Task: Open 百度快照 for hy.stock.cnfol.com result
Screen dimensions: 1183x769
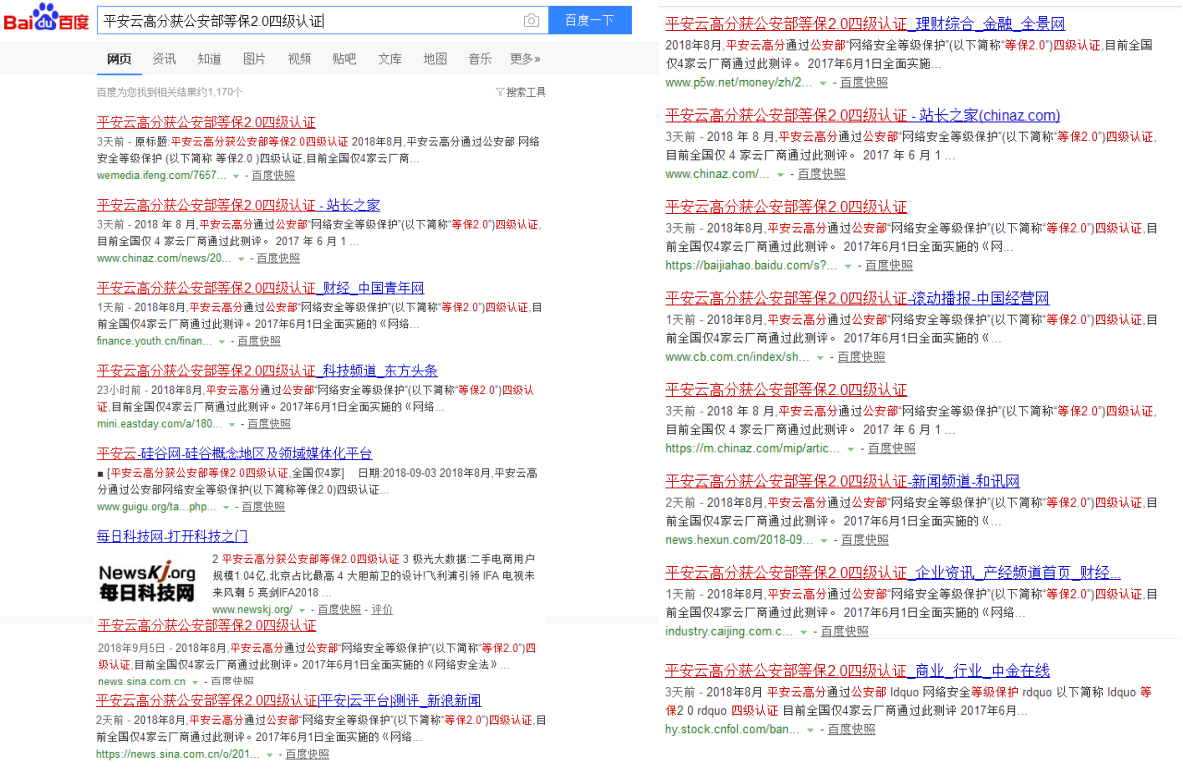Action: (x=851, y=730)
